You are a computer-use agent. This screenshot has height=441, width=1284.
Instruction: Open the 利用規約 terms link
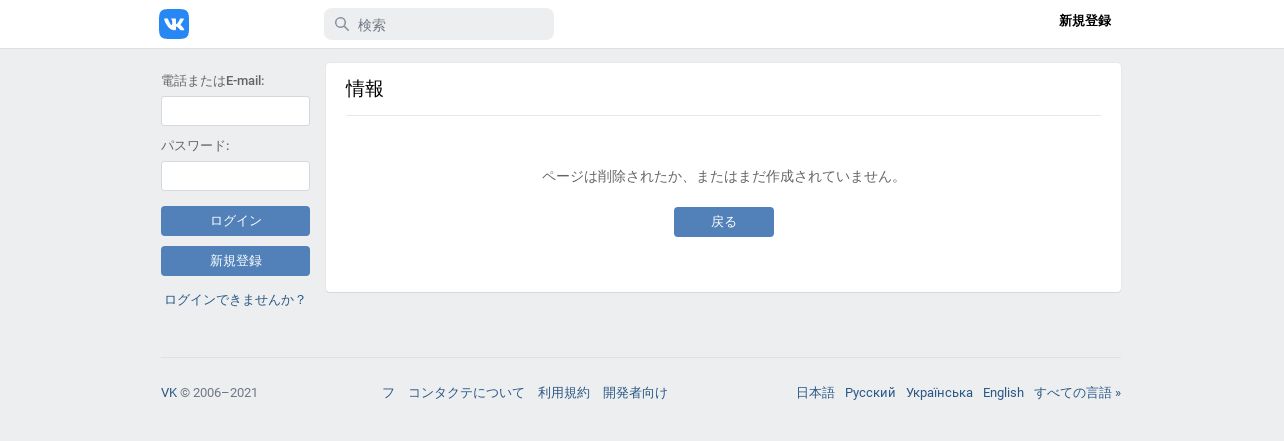pyautogui.click(x=564, y=393)
